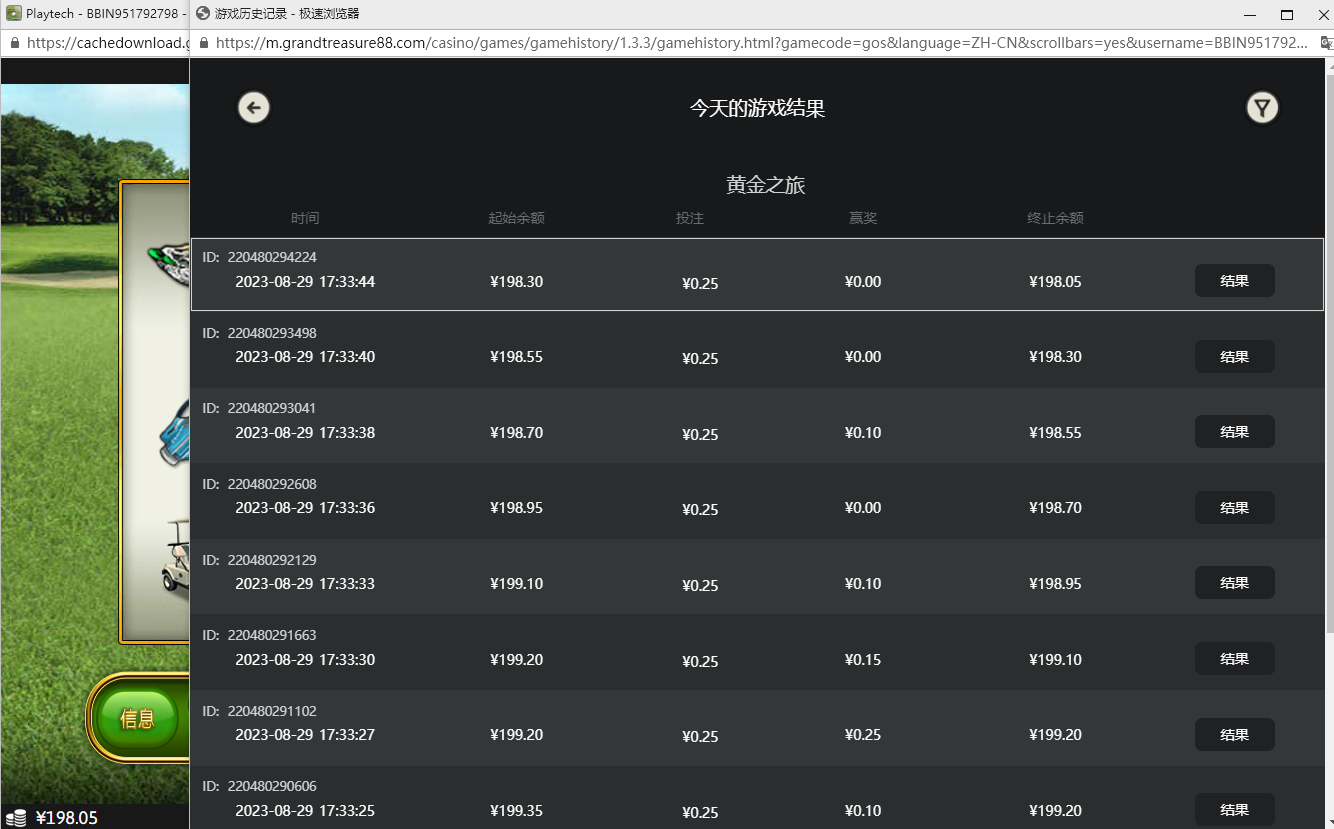The width and height of the screenshot is (1334, 829).
Task: Click the globe icon in history window title
Action: (203, 14)
